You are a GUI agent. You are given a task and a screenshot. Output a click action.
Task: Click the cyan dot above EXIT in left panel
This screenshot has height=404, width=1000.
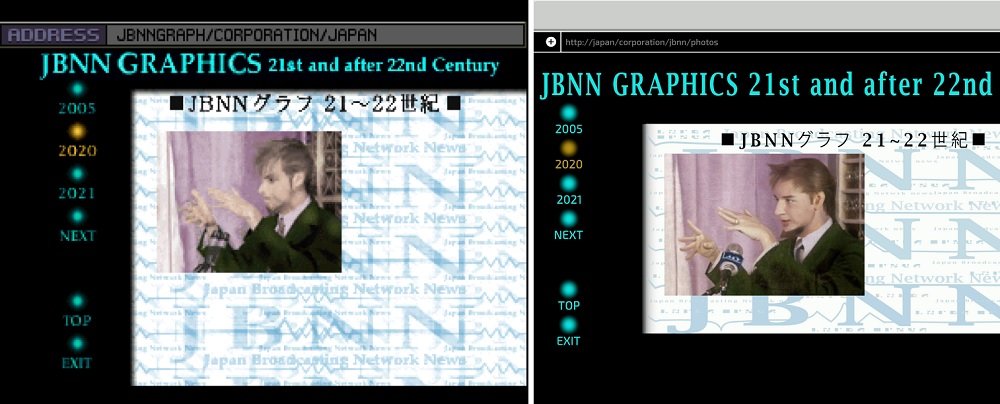(77, 343)
